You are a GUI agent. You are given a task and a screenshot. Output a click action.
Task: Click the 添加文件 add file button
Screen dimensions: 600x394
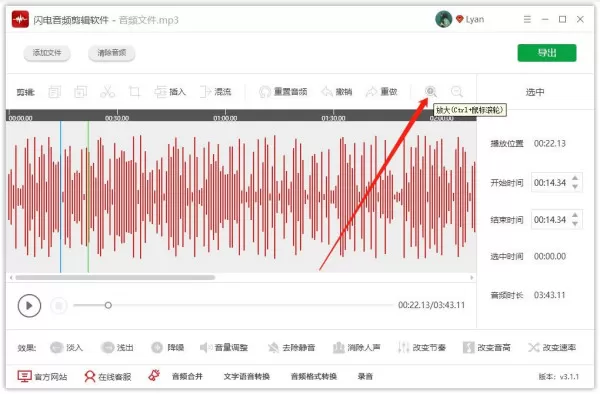47,53
